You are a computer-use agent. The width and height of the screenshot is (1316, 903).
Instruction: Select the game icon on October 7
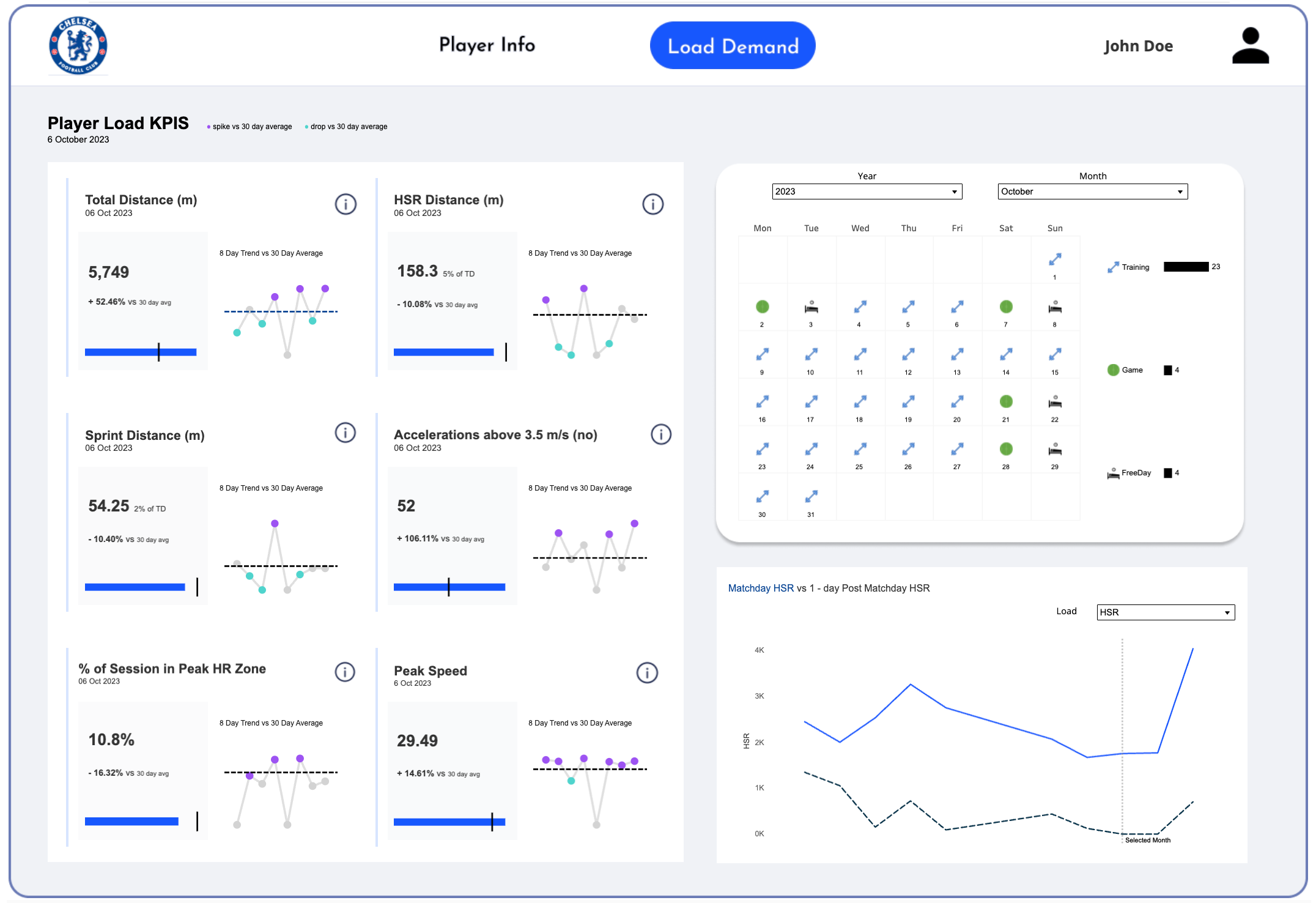point(1006,307)
